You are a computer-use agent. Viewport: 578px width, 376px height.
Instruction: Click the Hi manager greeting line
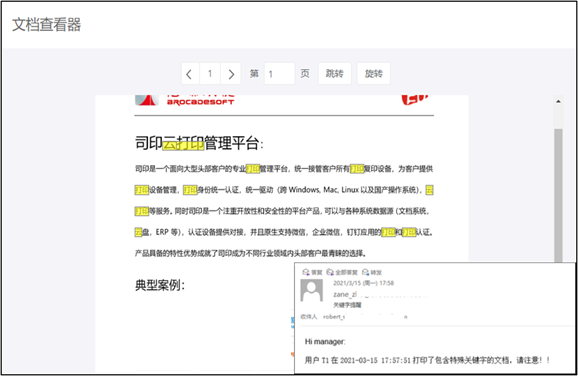click(325, 342)
